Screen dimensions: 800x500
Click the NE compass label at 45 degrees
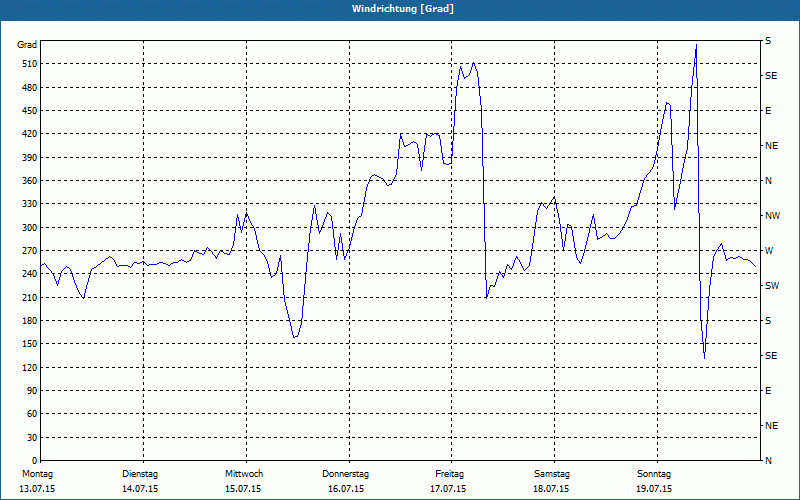click(x=771, y=426)
